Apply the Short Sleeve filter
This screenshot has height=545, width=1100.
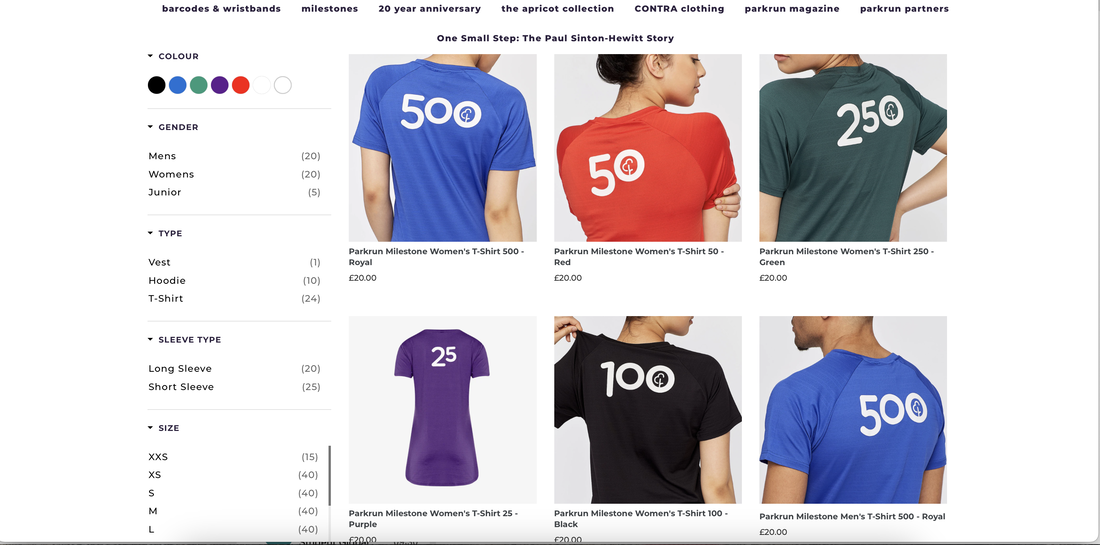point(234,386)
